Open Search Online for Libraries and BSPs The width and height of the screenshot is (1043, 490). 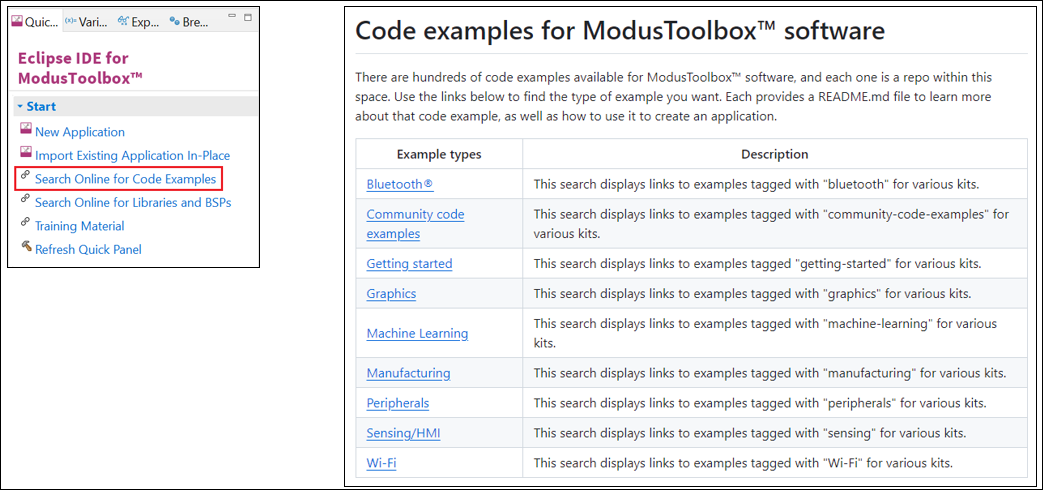[x=133, y=202]
